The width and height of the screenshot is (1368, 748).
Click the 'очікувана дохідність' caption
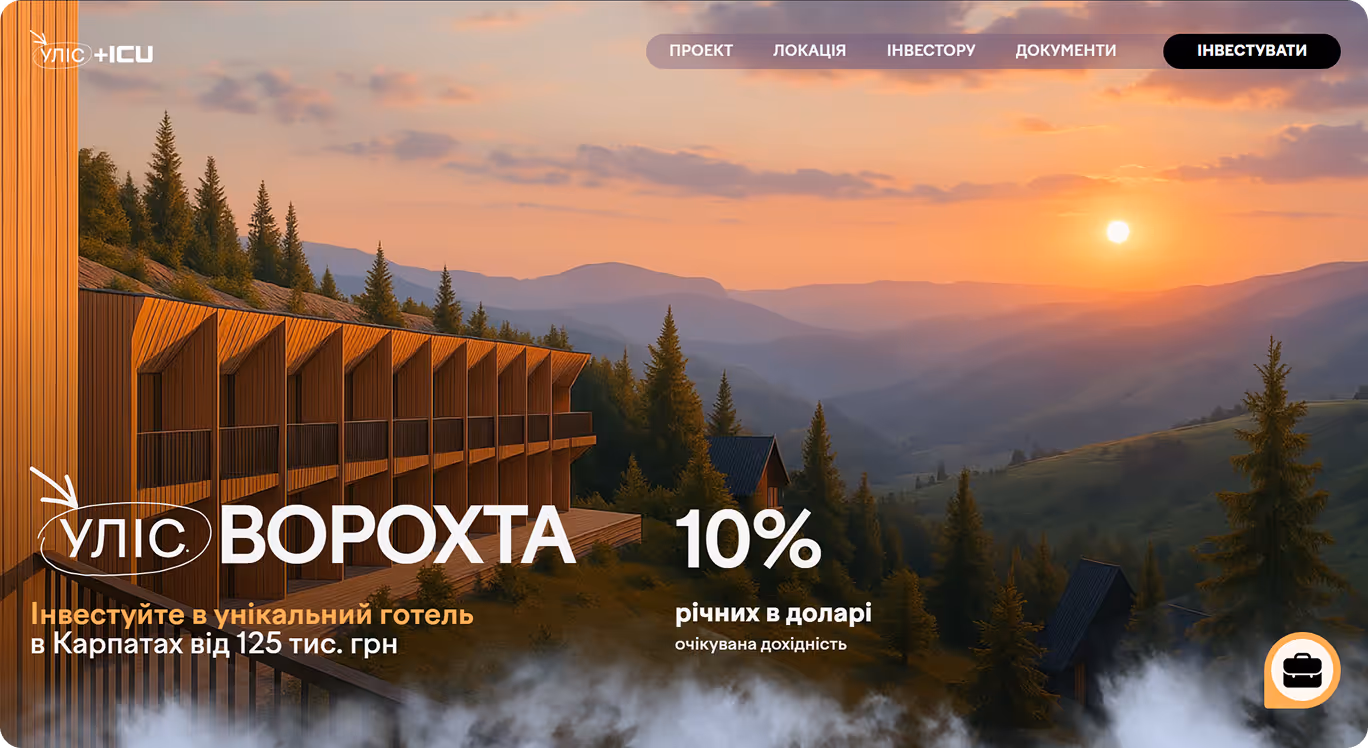tap(761, 644)
